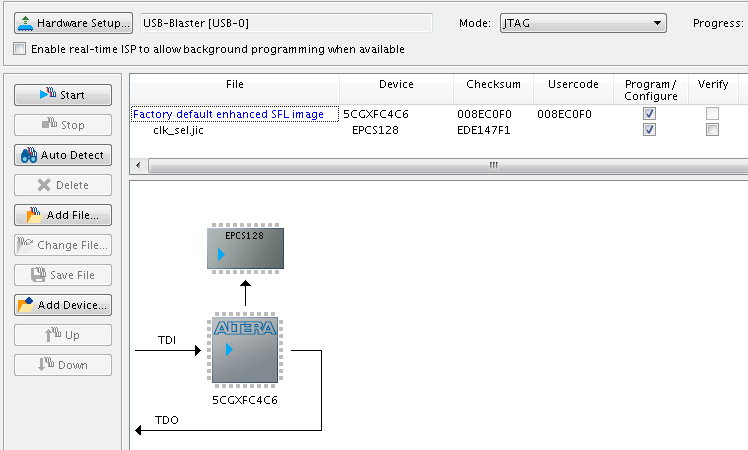Click the 5CGXFC4C6 label under chip
The height and width of the screenshot is (450, 748).
coord(245,400)
